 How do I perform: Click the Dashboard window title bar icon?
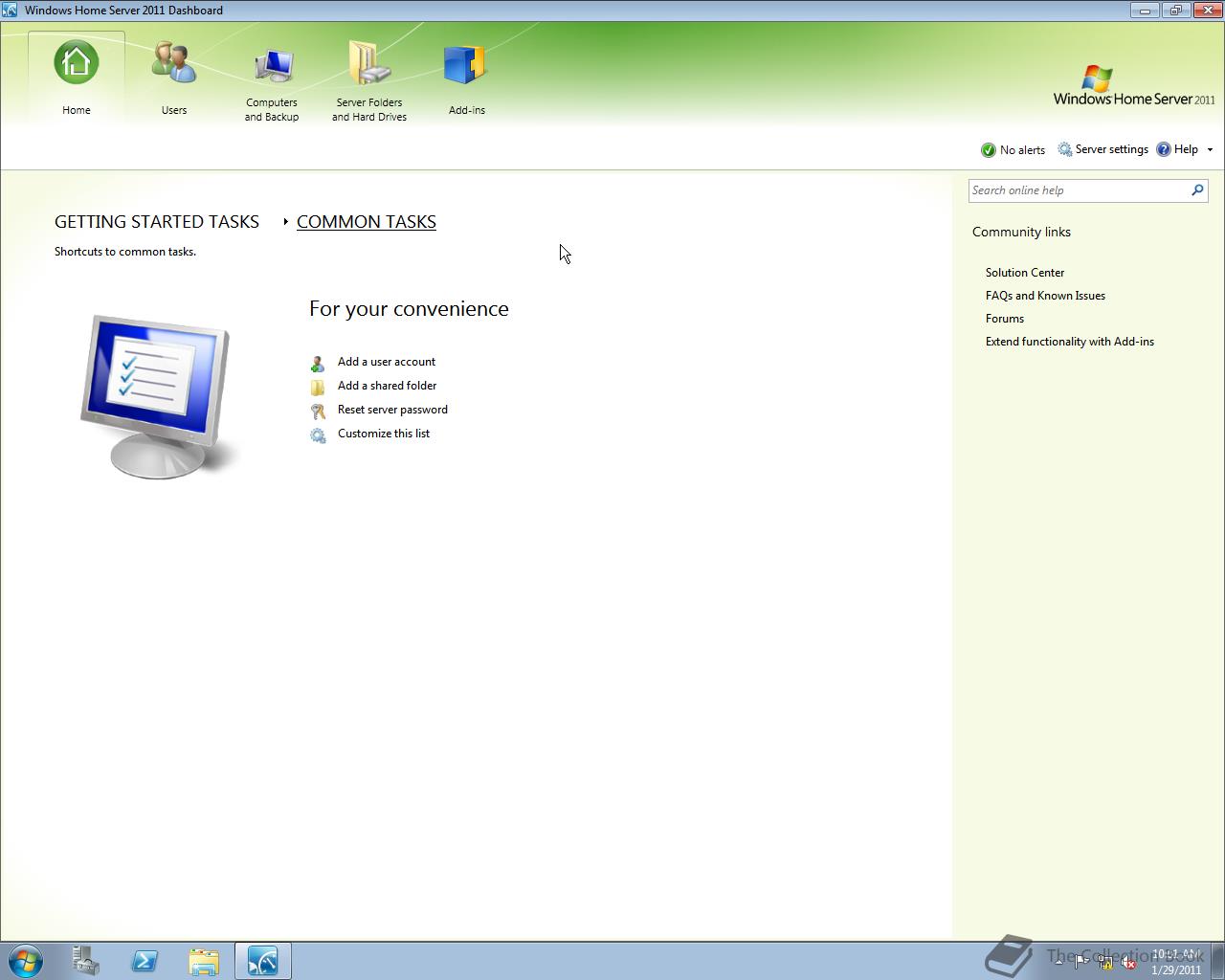point(10,10)
